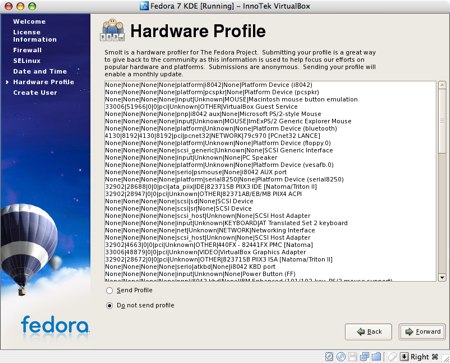Click the line 'Platform Device (serial8250)'
The height and width of the screenshot is (363, 450).
point(224,179)
